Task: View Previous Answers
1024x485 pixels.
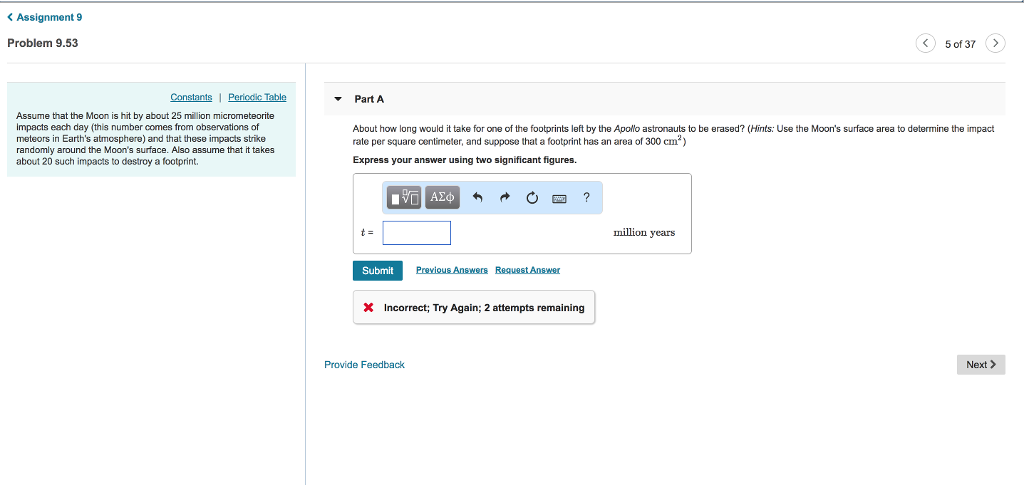Action: (x=452, y=270)
